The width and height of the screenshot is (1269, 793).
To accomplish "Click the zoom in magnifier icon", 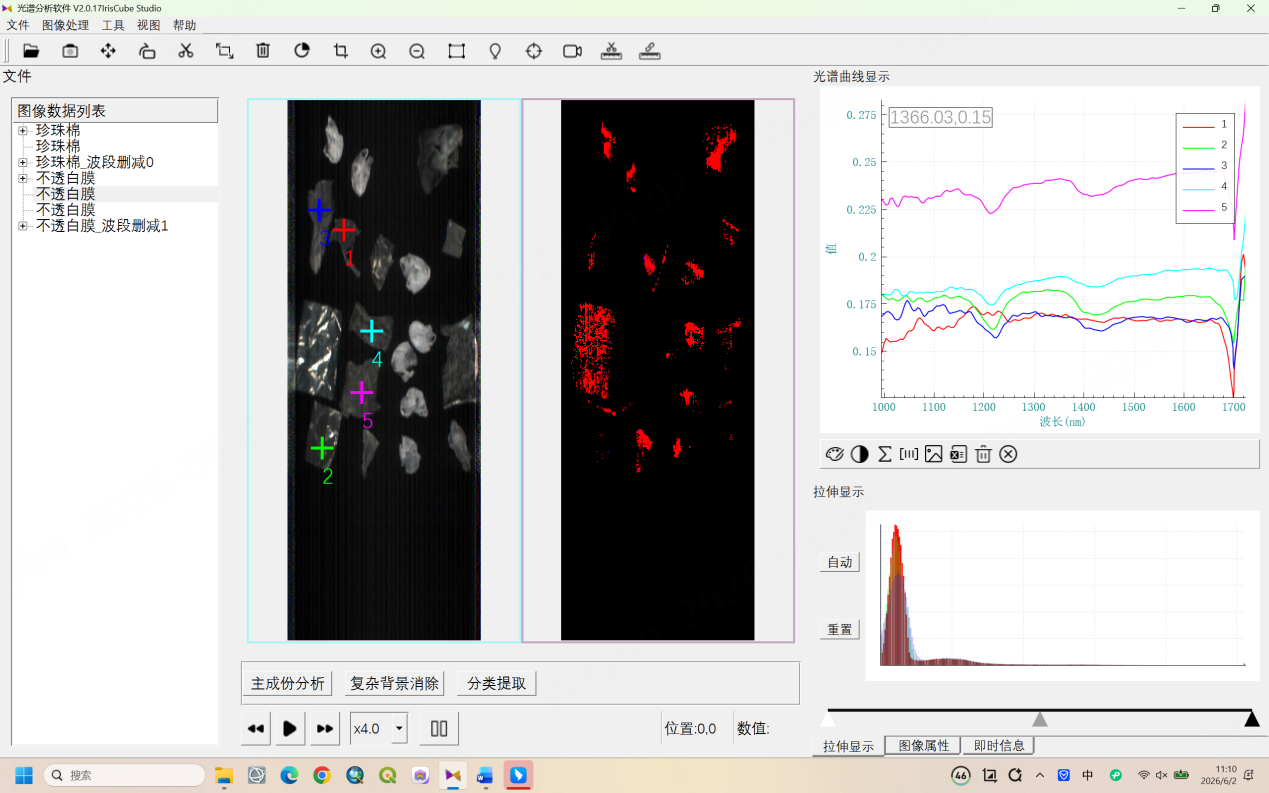I will coord(378,51).
